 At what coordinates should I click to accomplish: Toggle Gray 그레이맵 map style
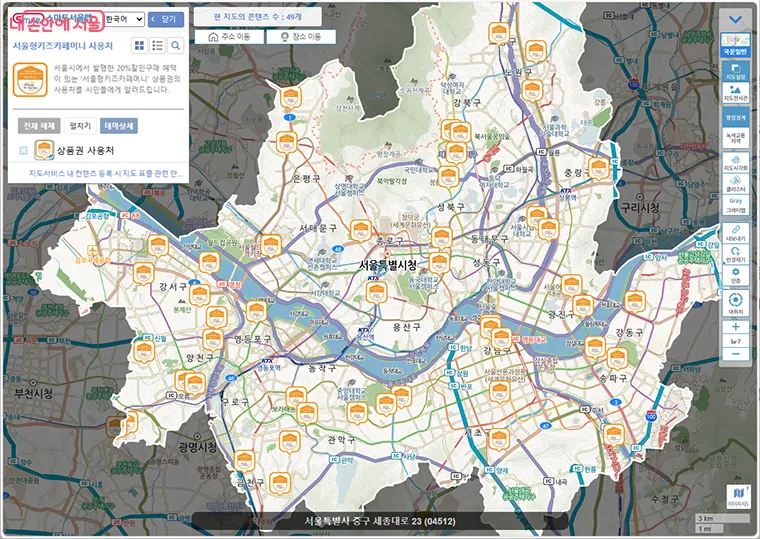(735, 206)
